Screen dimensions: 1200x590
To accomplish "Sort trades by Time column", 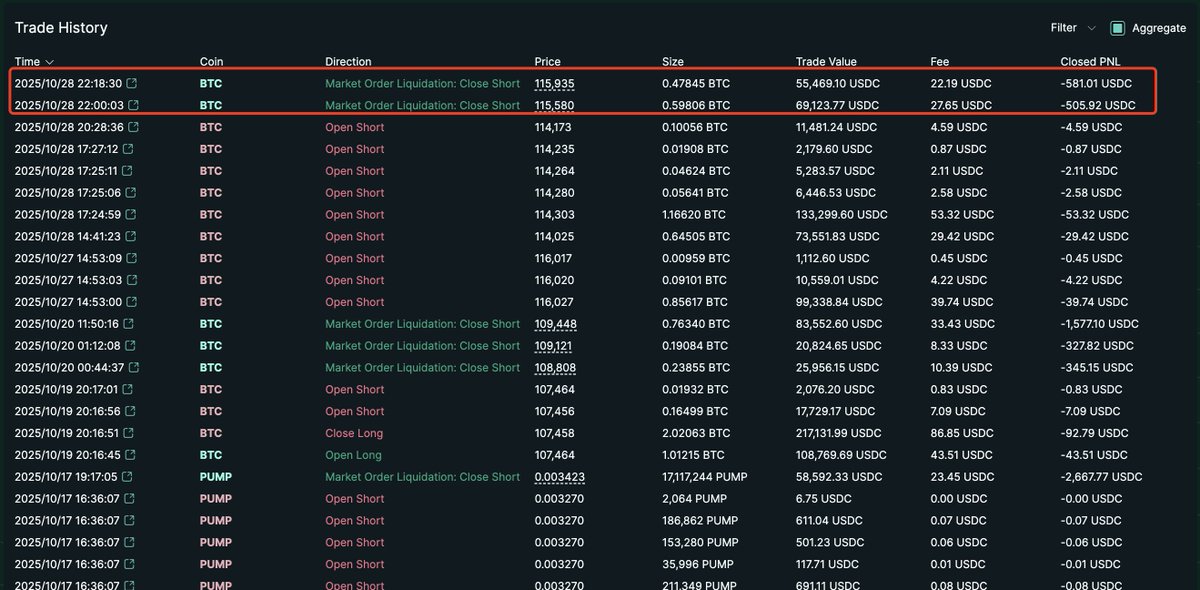I will (34, 62).
